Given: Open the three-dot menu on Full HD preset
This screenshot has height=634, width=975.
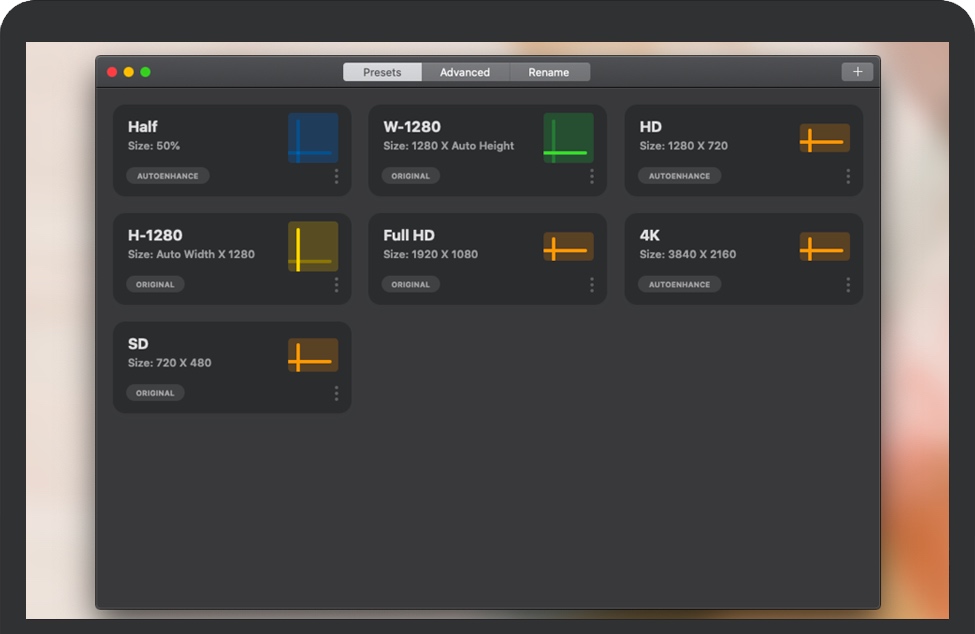Looking at the screenshot, I should pyautogui.click(x=591, y=285).
